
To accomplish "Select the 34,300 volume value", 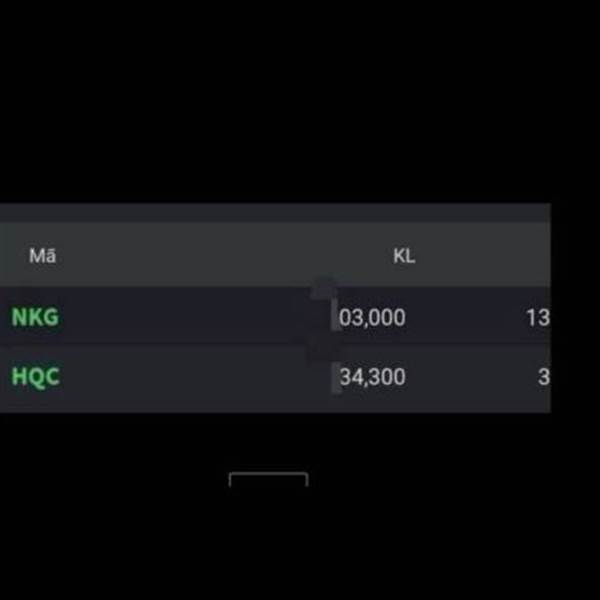I will tap(373, 378).
